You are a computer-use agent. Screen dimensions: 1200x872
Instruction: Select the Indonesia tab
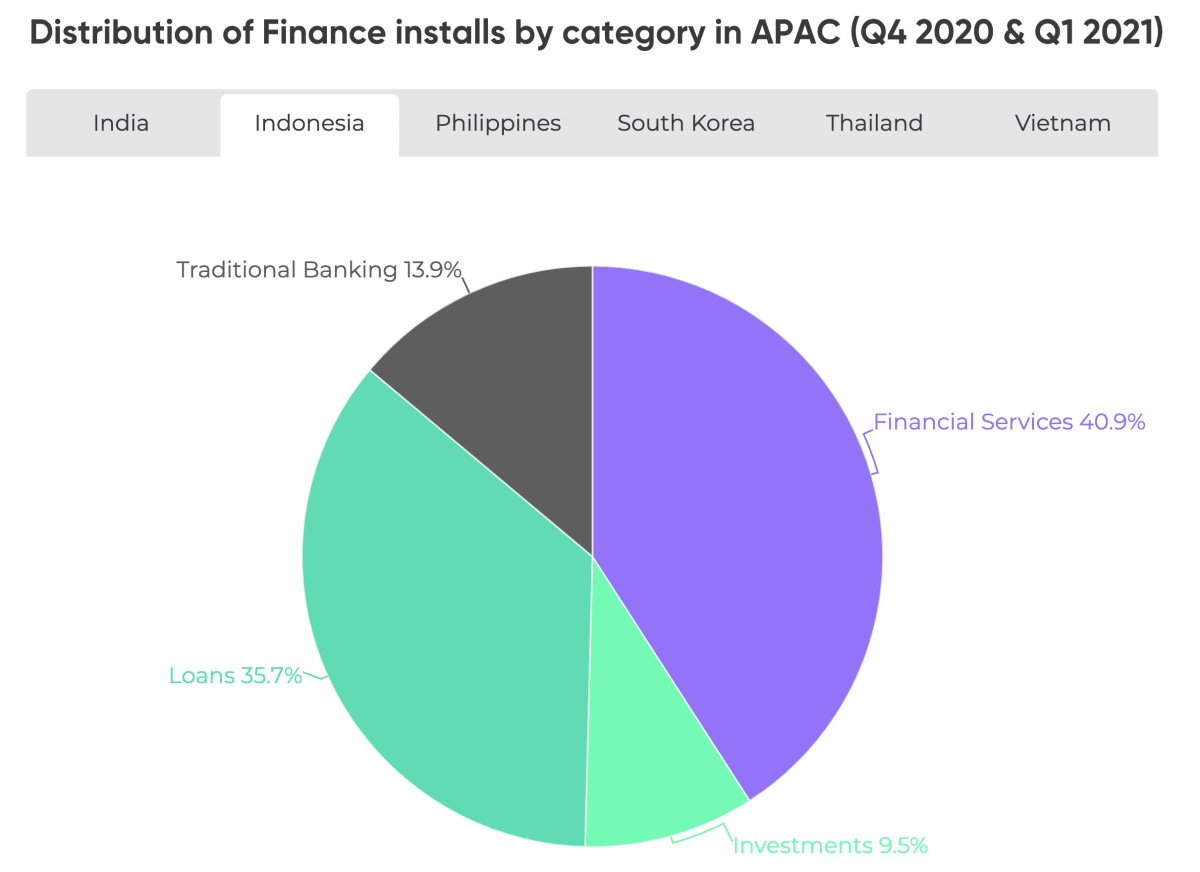click(309, 124)
